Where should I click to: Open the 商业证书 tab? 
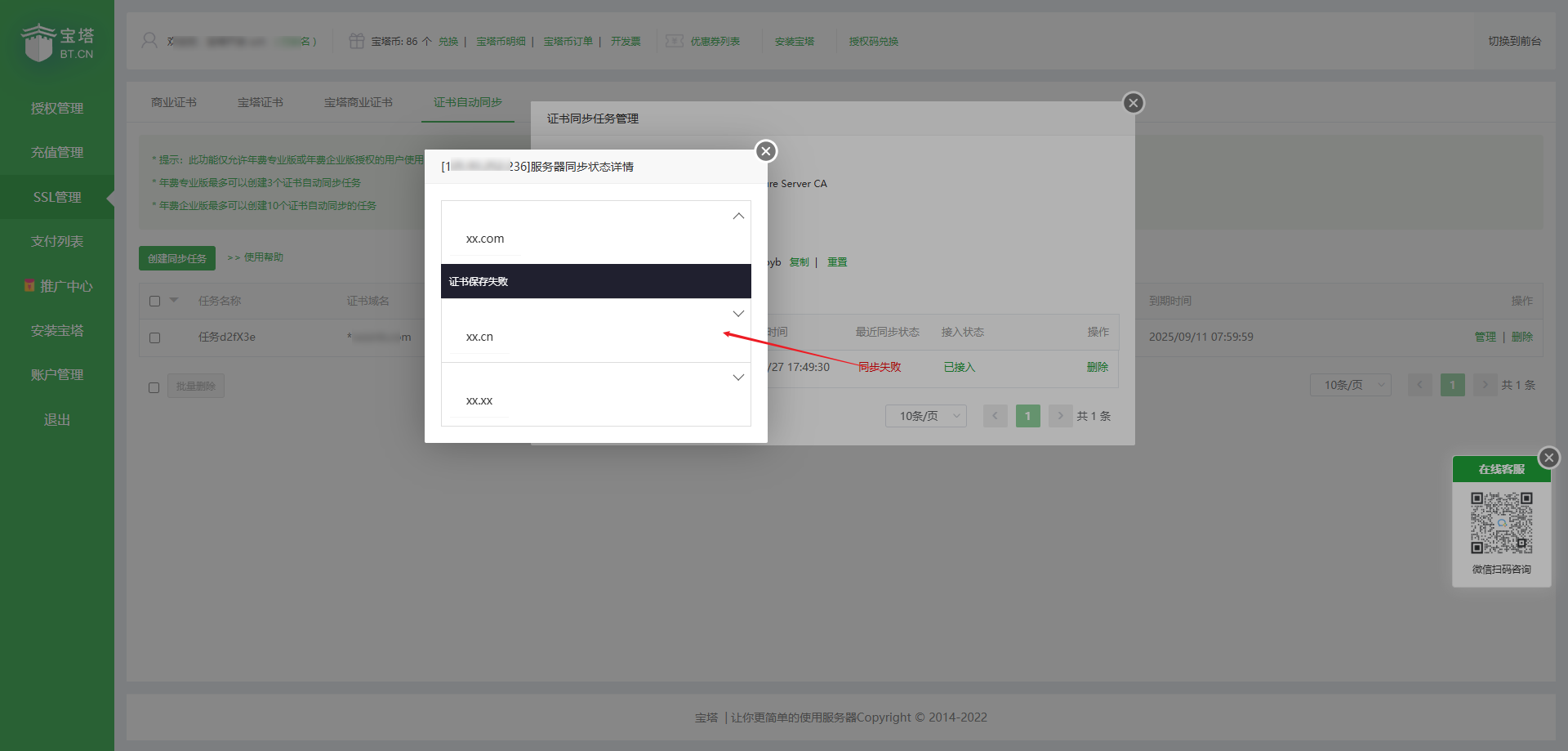174,102
